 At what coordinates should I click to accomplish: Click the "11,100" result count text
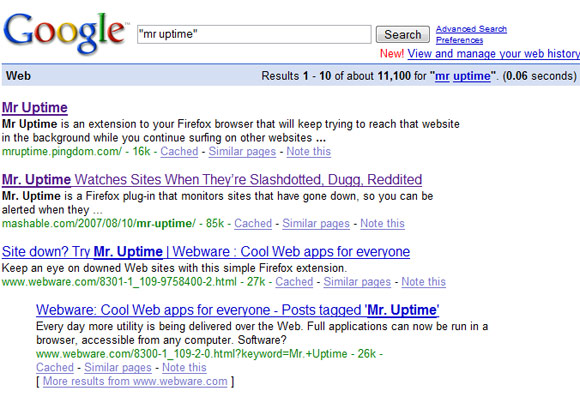(394, 76)
